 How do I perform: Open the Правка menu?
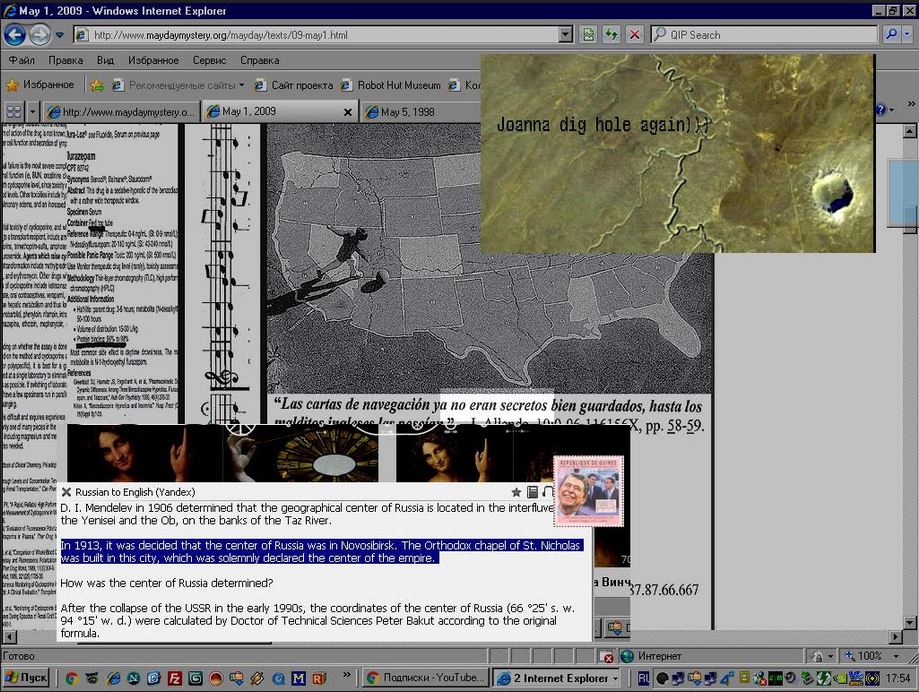[x=66, y=60]
